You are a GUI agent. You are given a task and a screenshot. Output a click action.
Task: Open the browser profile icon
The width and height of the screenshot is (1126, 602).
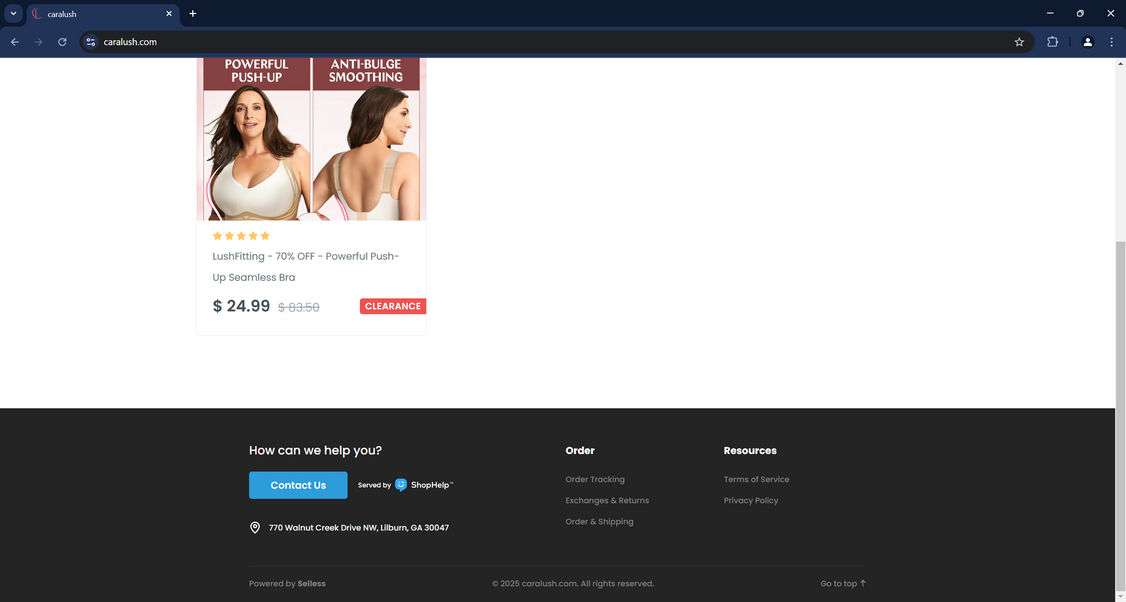[1087, 42]
